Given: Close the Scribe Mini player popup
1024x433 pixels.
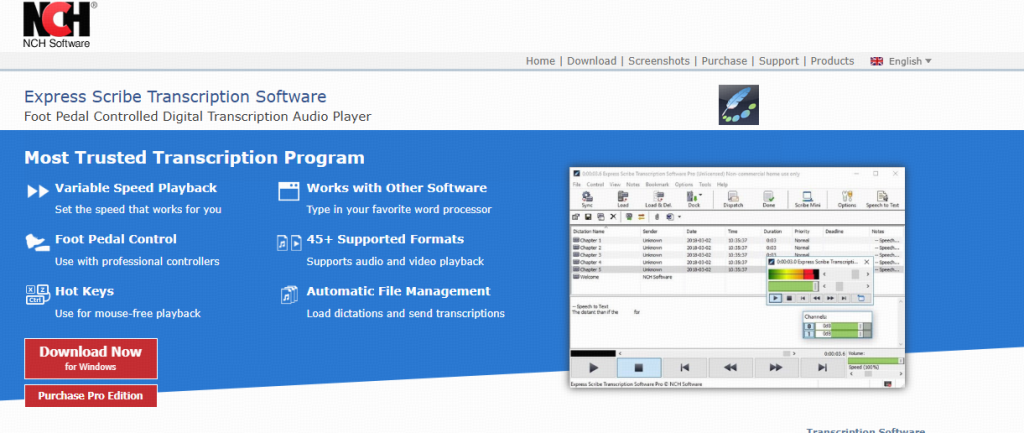Looking at the screenshot, I should click(x=867, y=262).
